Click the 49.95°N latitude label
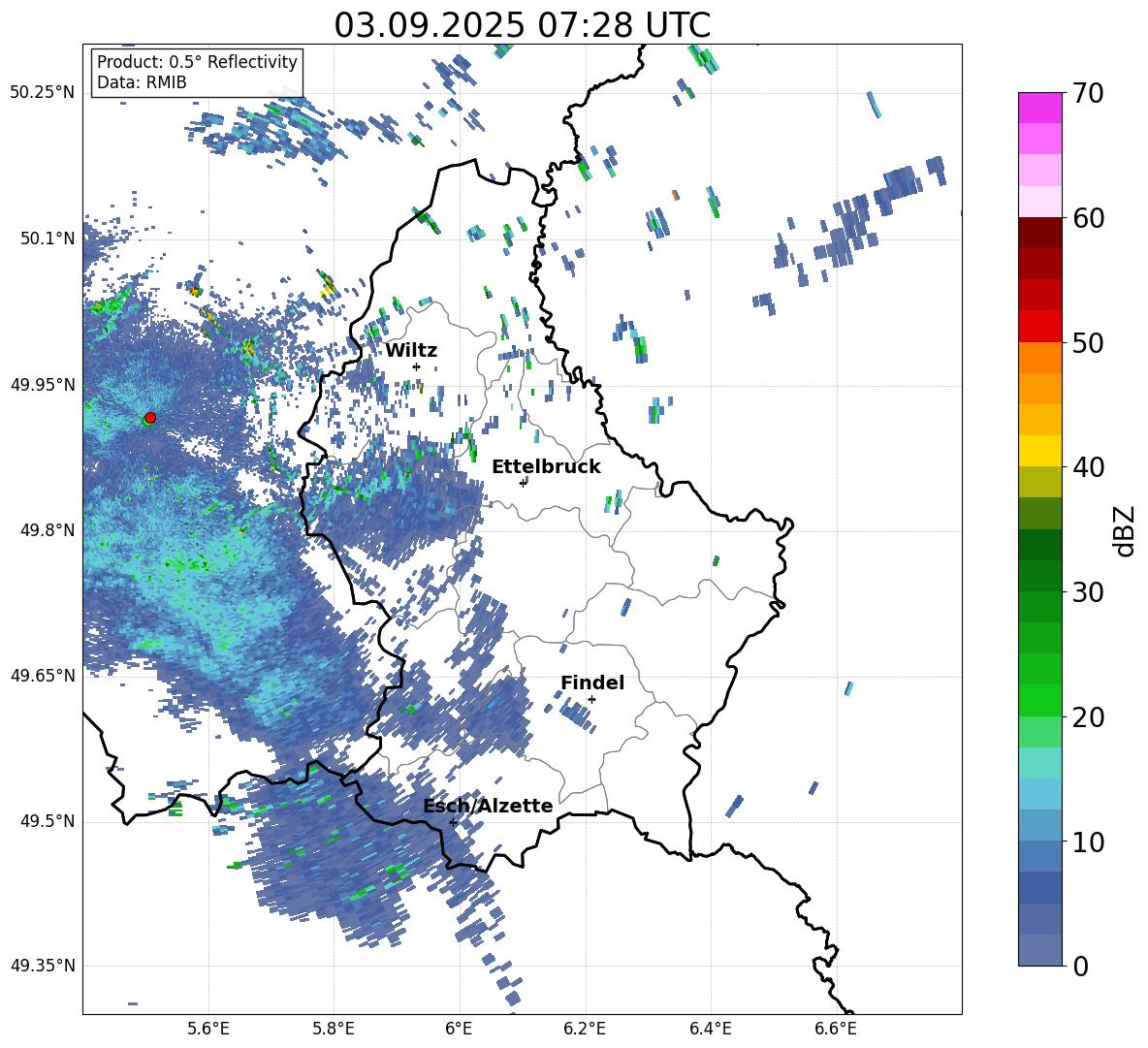 coord(43,384)
